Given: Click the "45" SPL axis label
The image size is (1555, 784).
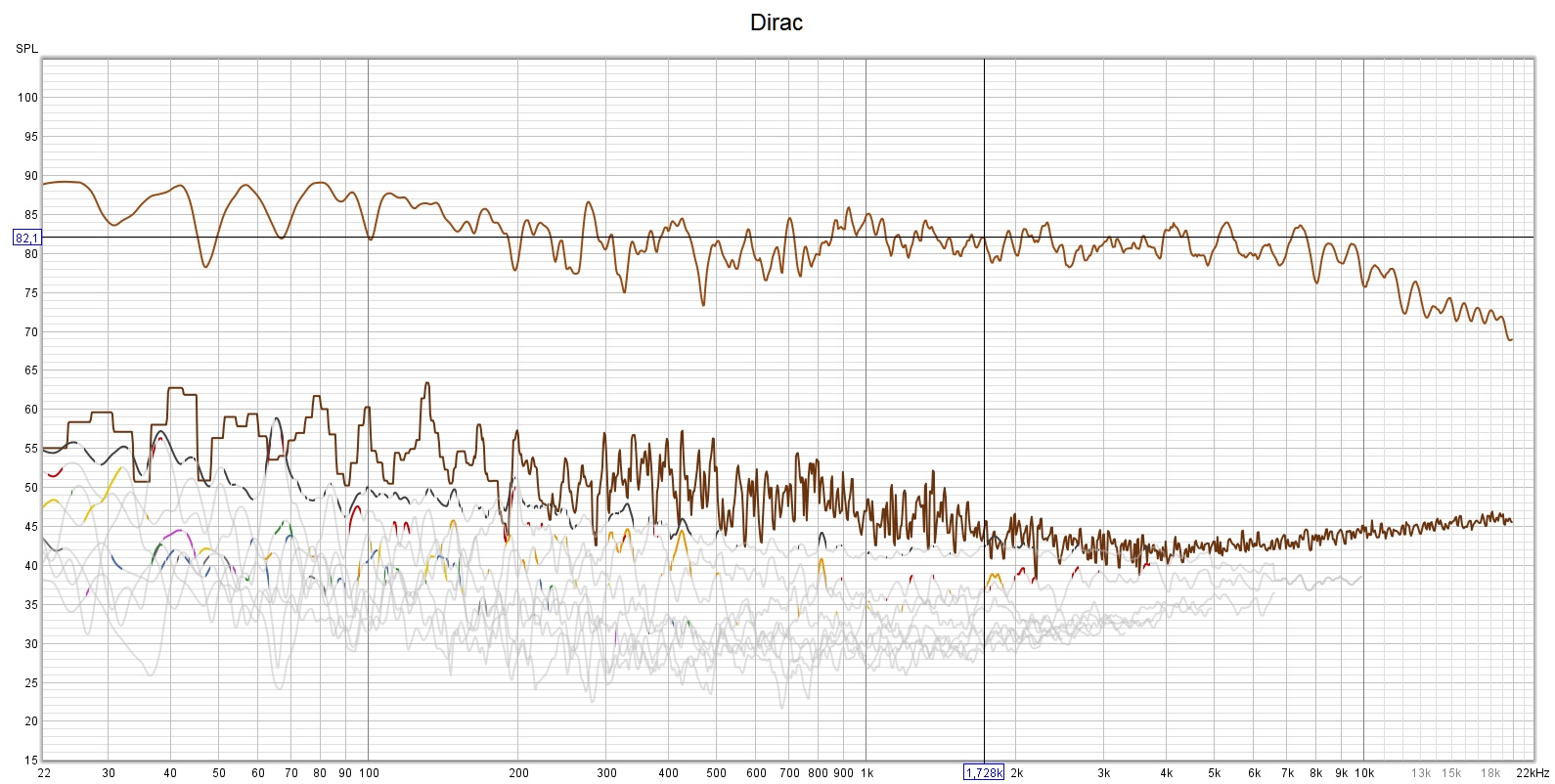Looking at the screenshot, I should pyautogui.click(x=31, y=527).
